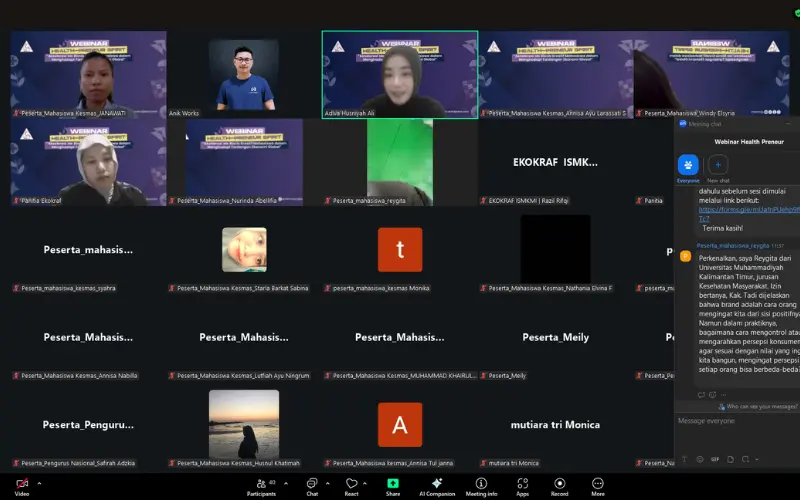Click the Message everyone input field
The height and width of the screenshot is (500, 800).
pyautogui.click(x=735, y=421)
